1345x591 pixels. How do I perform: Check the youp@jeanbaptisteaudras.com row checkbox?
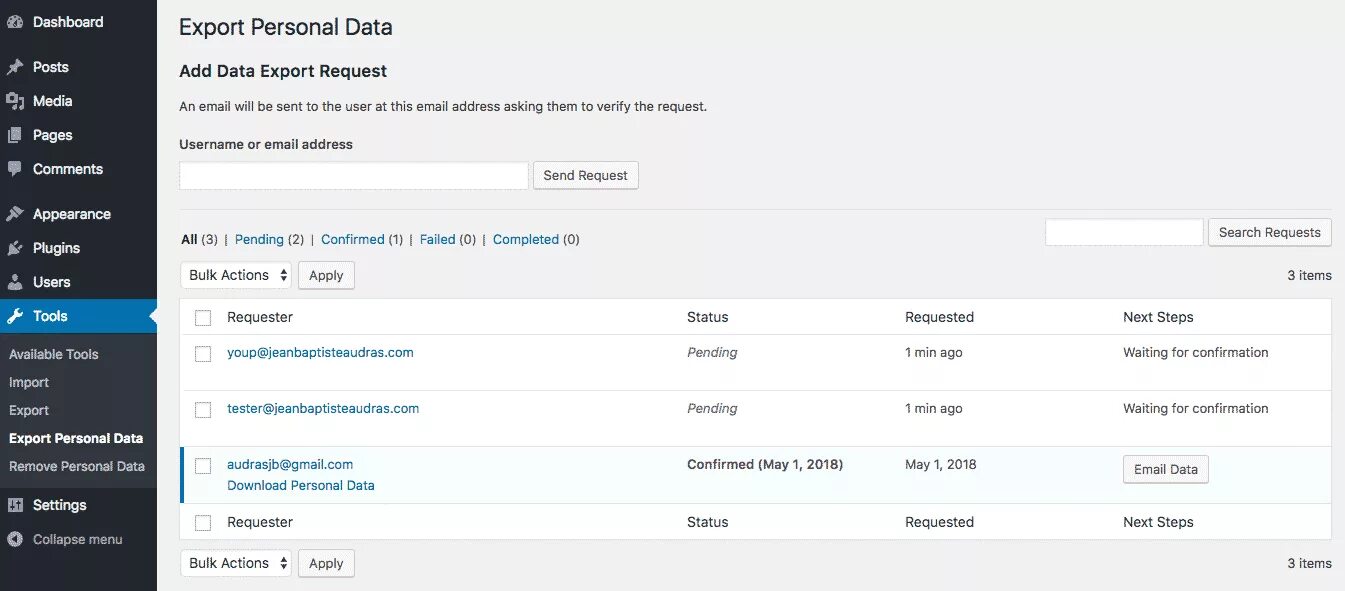(203, 354)
